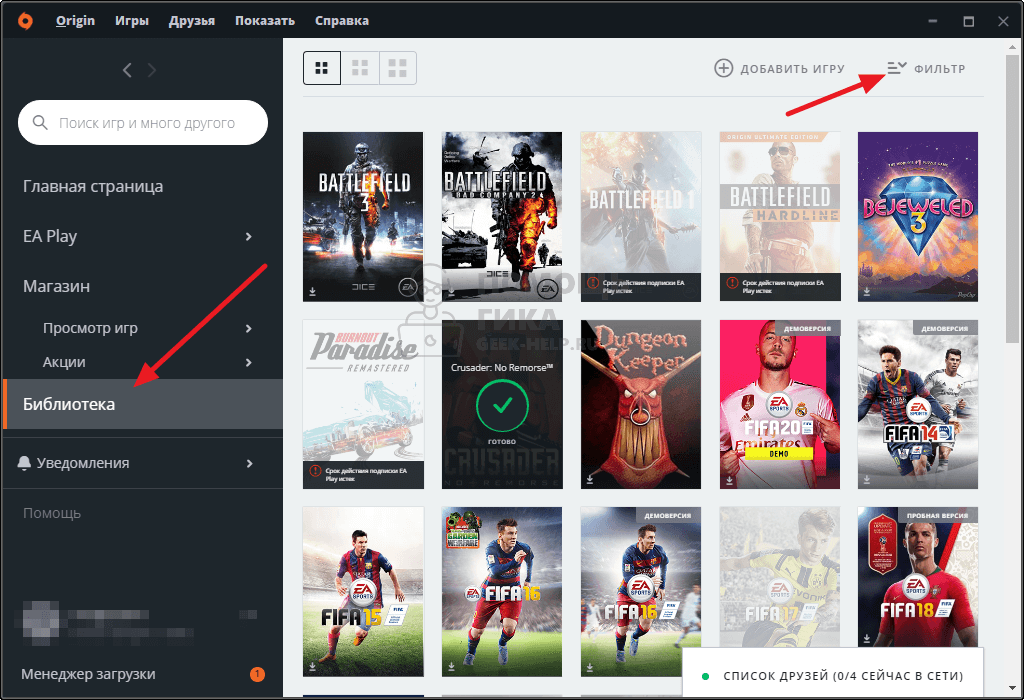Select Battlefield 1 game tile

pos(641,217)
